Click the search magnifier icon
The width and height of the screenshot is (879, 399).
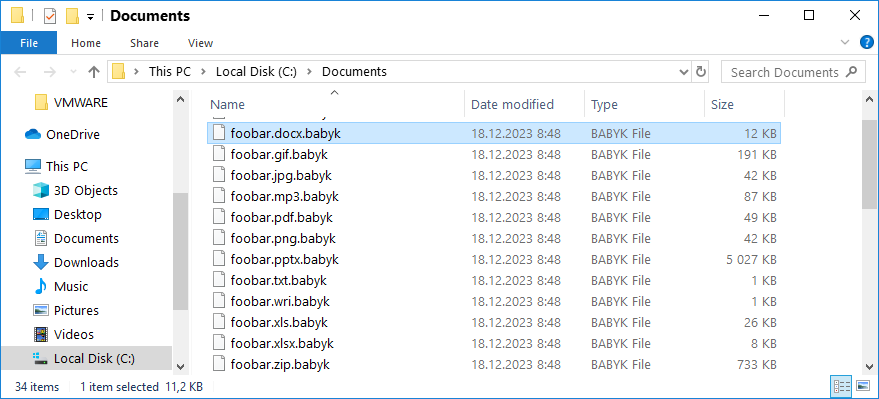click(x=852, y=72)
